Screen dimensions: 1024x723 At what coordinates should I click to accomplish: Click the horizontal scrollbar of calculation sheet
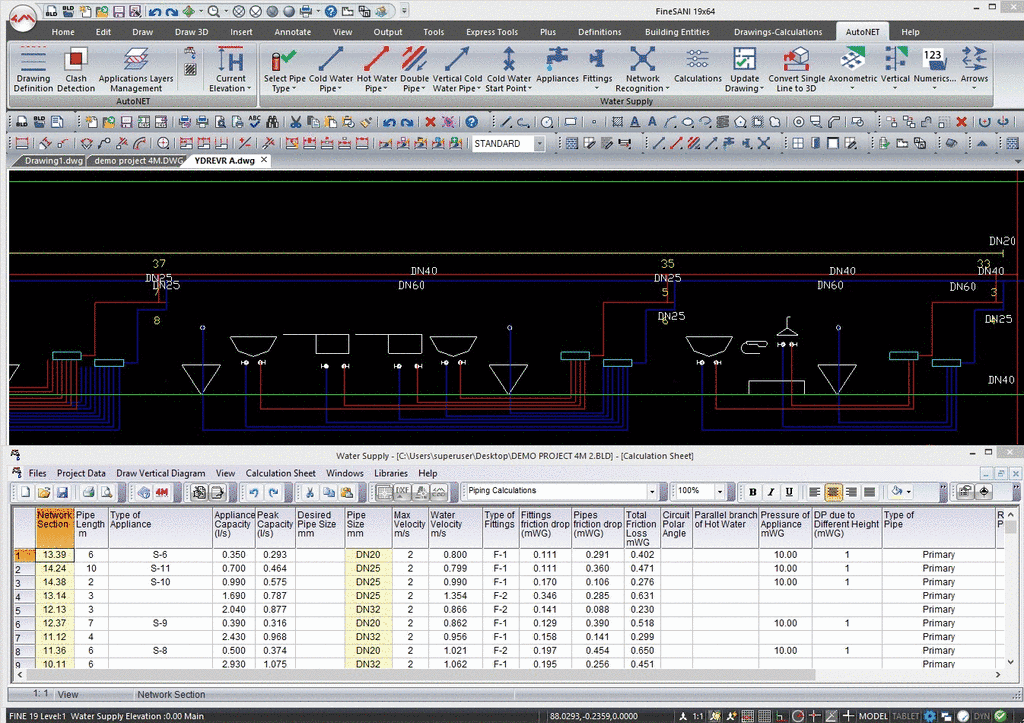tap(421, 675)
